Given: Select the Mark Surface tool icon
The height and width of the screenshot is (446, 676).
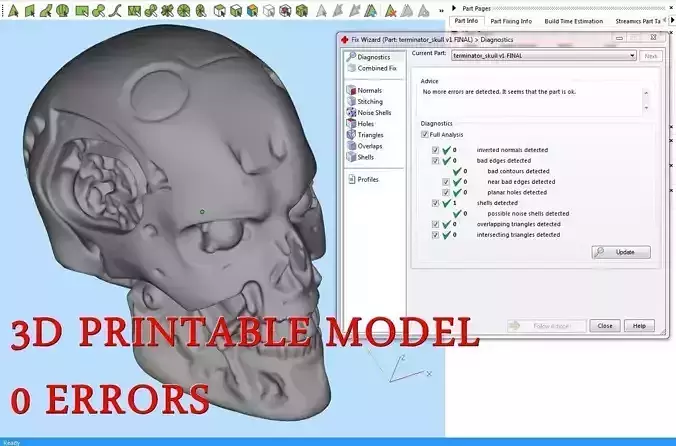Looking at the screenshot, I should 46,10.
